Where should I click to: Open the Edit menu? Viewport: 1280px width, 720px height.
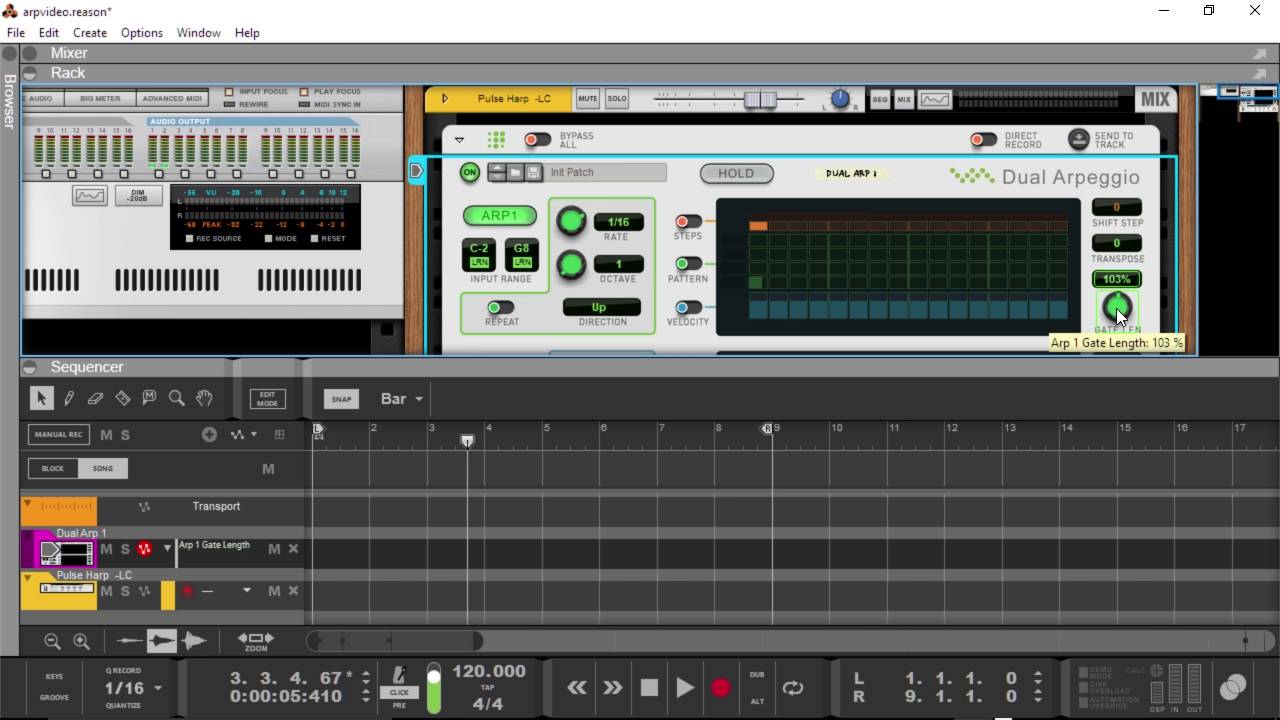tap(49, 33)
